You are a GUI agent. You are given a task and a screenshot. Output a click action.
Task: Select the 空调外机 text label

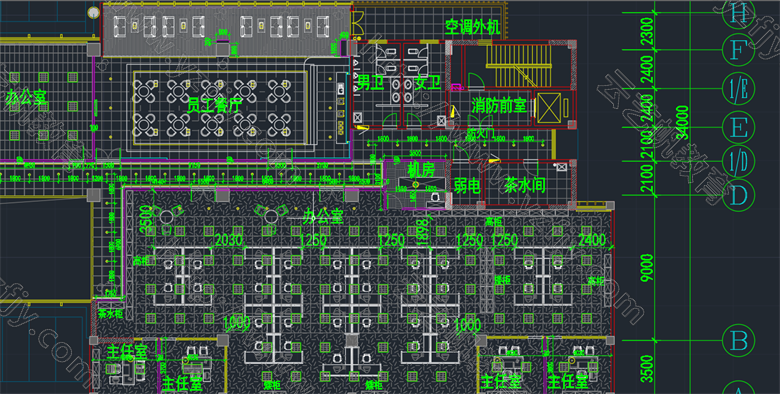click(x=472, y=26)
